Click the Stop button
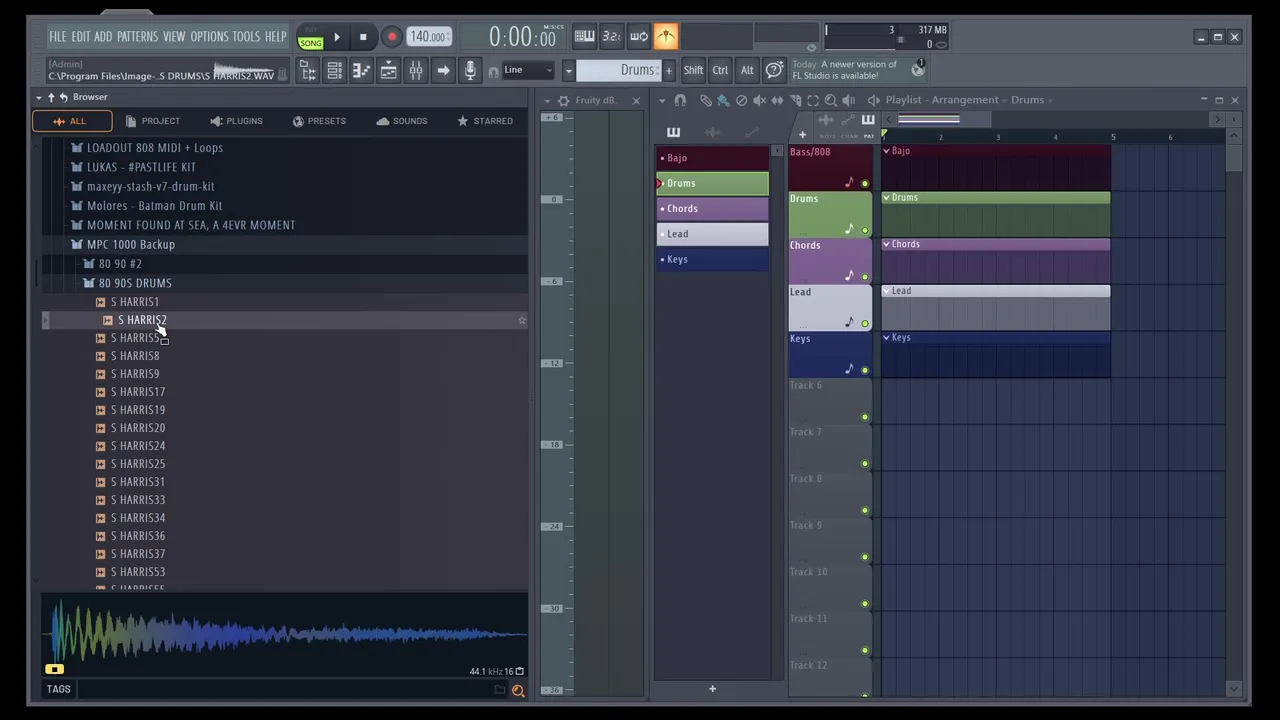The width and height of the screenshot is (1280, 720). click(x=363, y=38)
